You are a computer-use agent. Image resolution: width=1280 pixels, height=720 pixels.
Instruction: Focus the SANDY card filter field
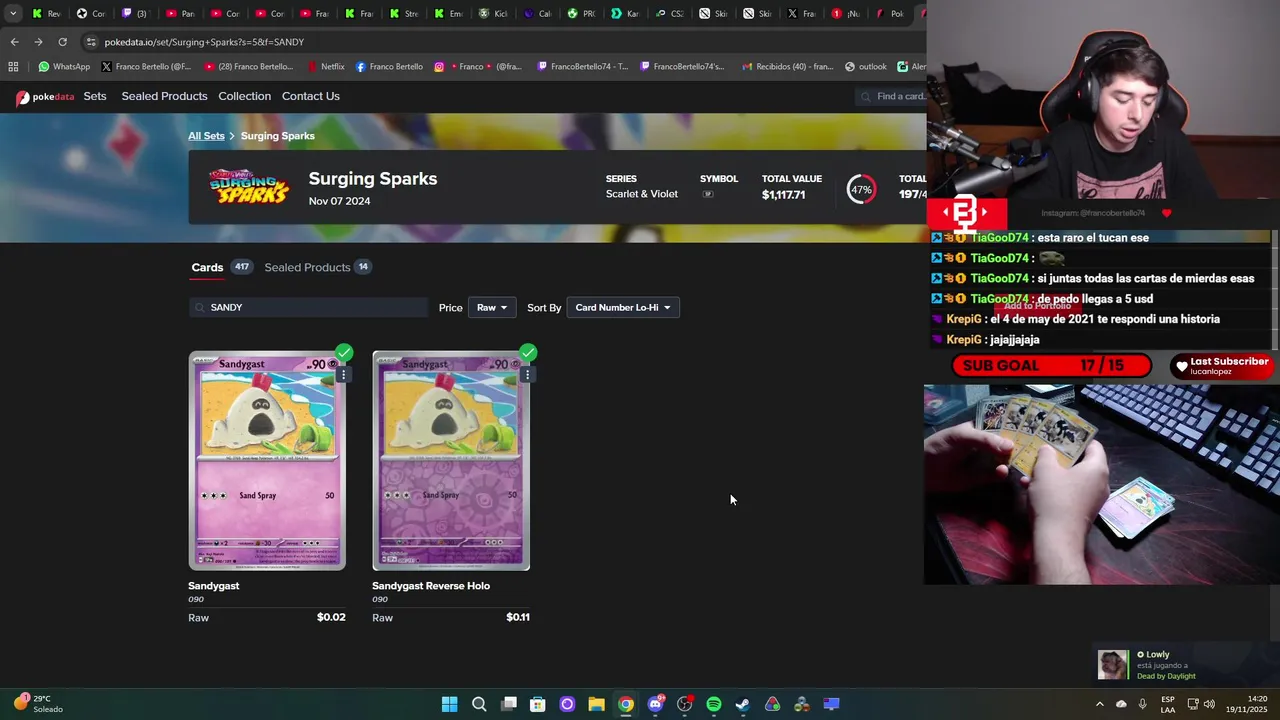click(308, 307)
